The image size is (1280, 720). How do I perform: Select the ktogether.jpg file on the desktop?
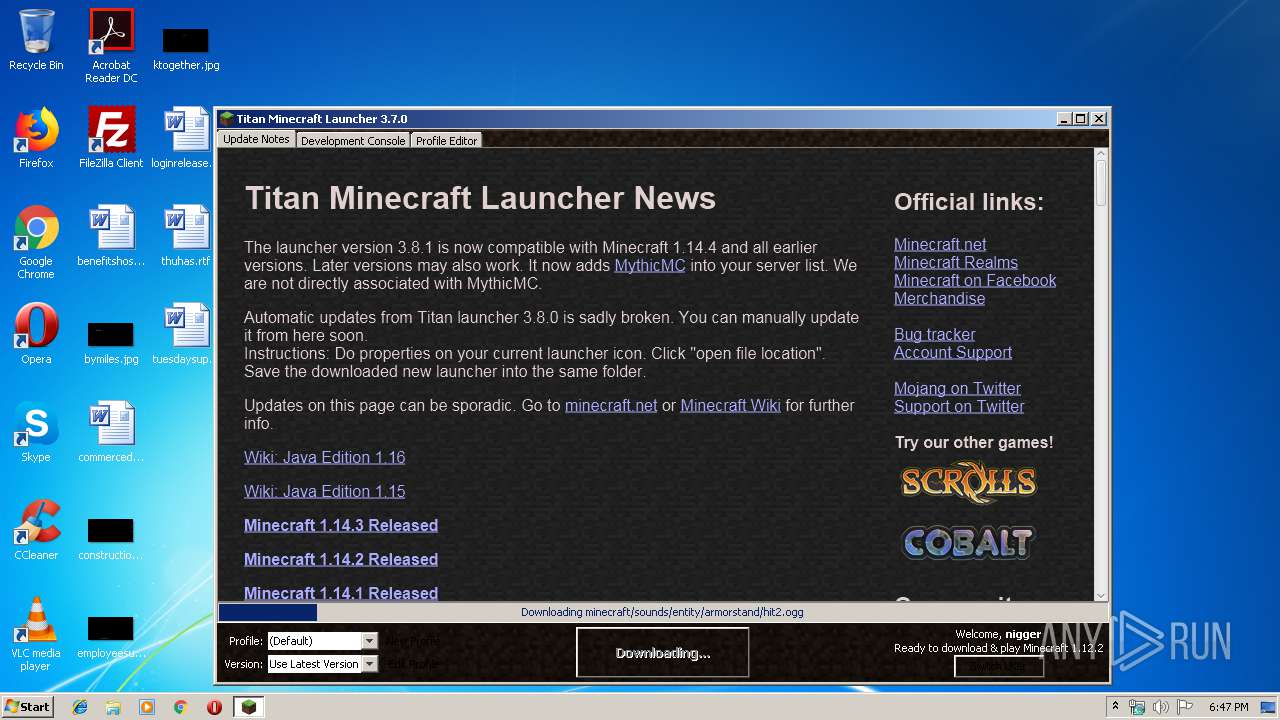click(186, 49)
